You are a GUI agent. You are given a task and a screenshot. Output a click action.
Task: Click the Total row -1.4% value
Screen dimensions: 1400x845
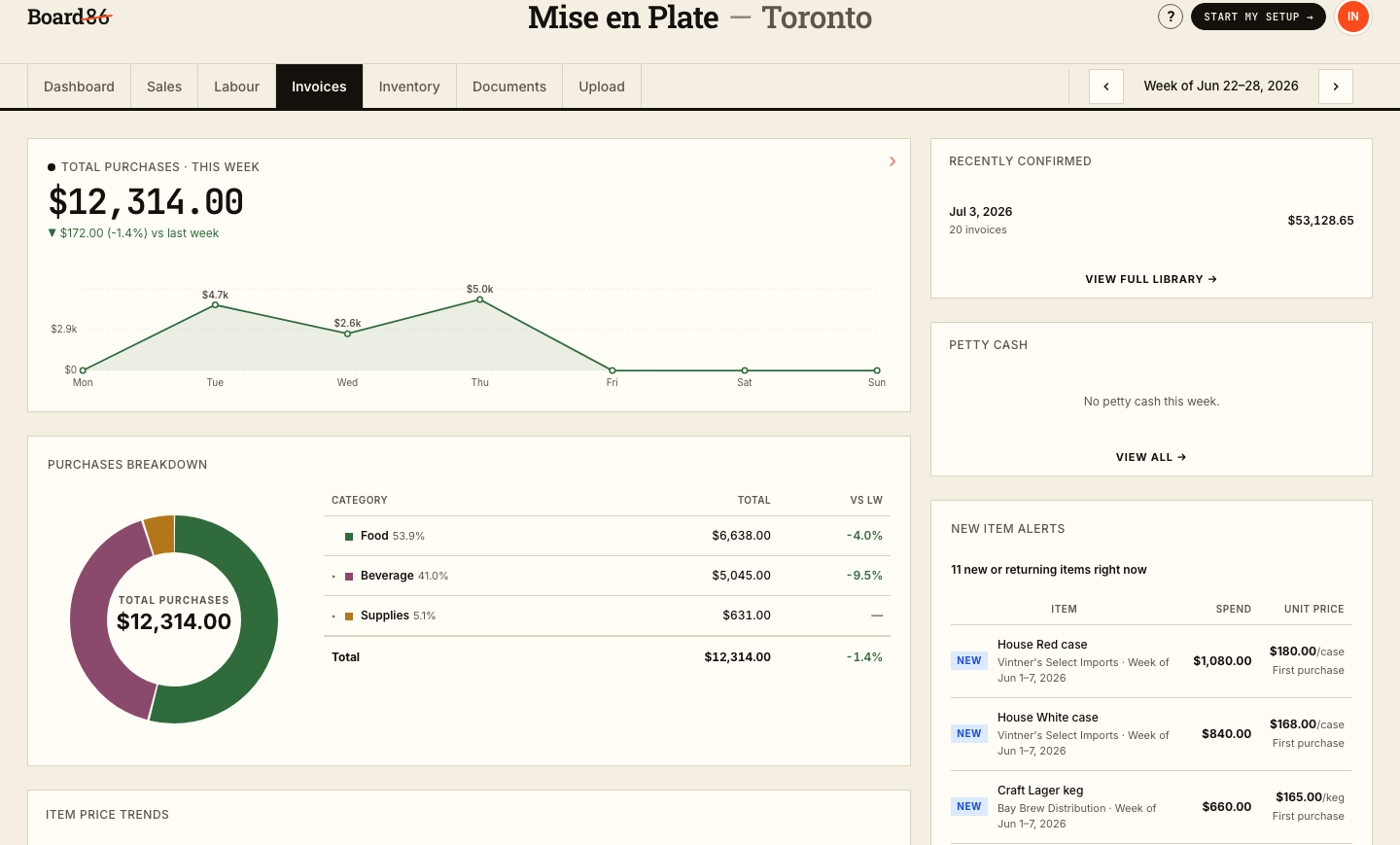coord(864,657)
